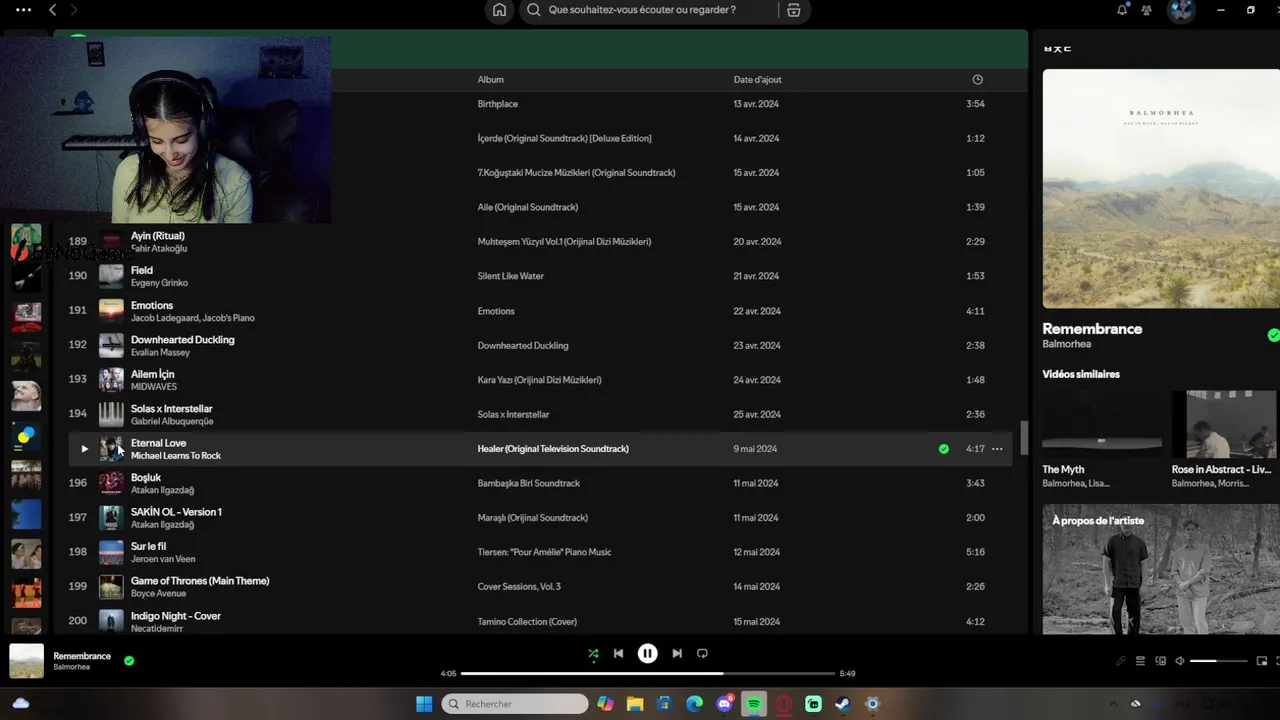This screenshot has width=1280, height=720.
Task: Pause the current song
Action: click(648, 653)
